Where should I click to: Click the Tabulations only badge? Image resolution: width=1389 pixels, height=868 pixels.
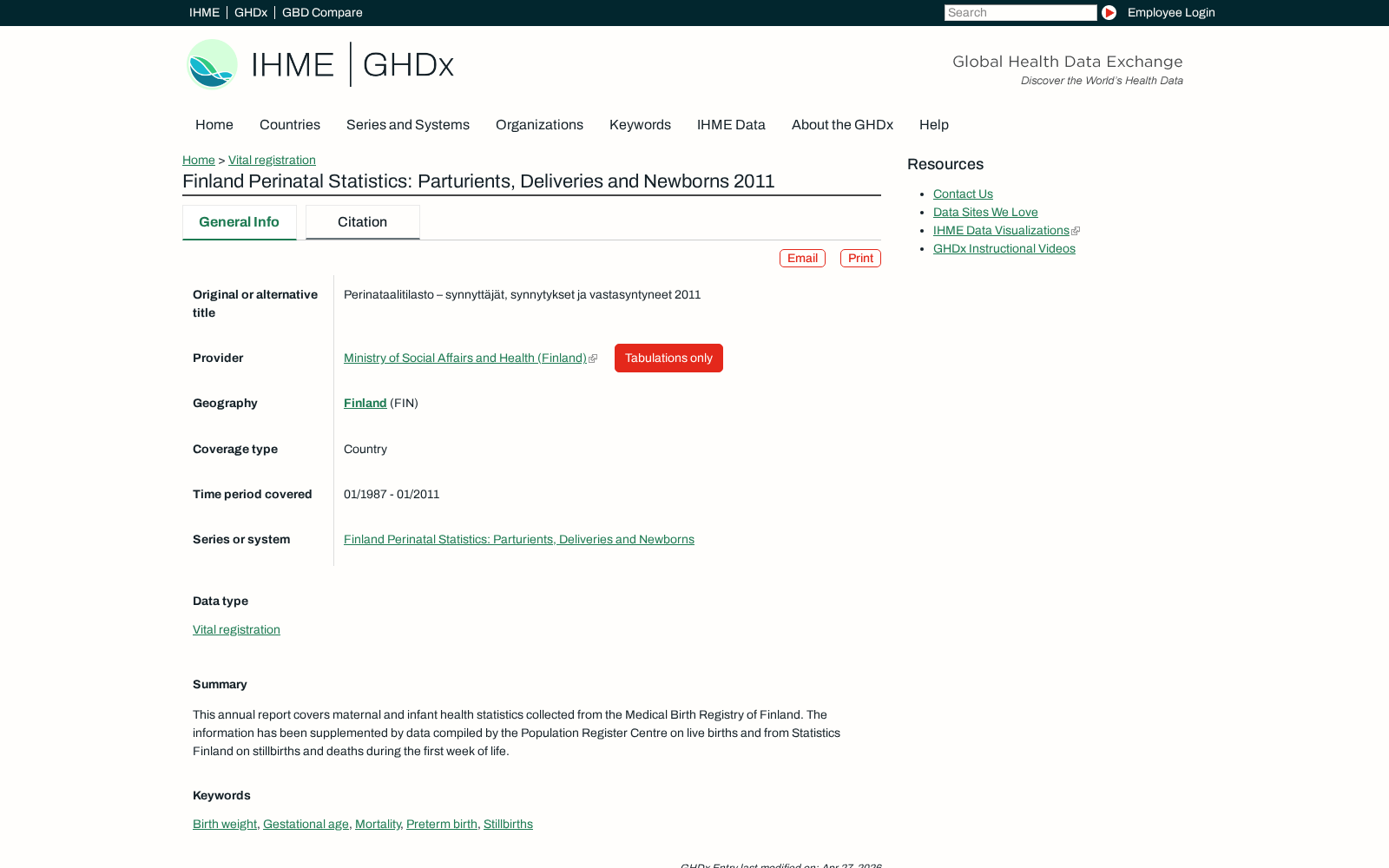point(668,358)
